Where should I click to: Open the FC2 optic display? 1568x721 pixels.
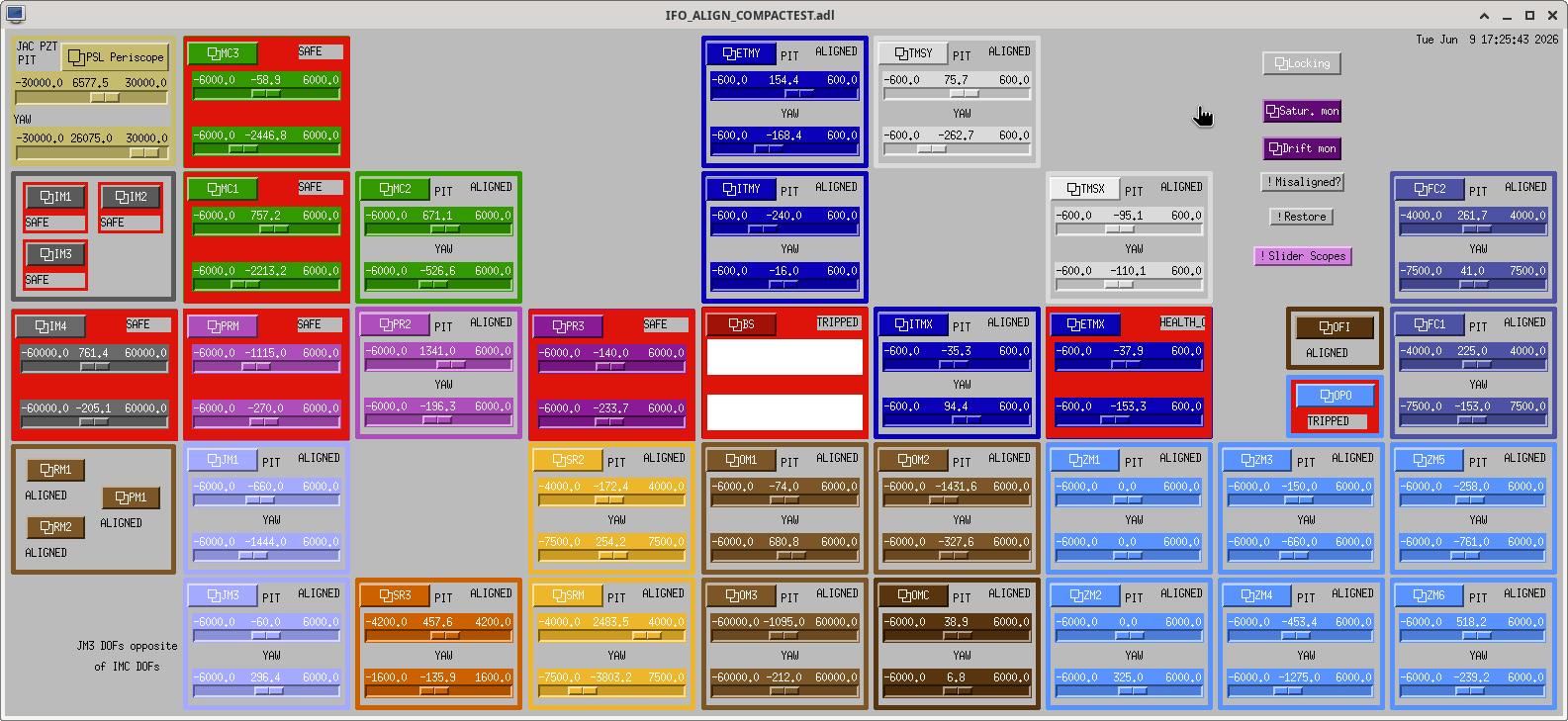pyautogui.click(x=1430, y=189)
